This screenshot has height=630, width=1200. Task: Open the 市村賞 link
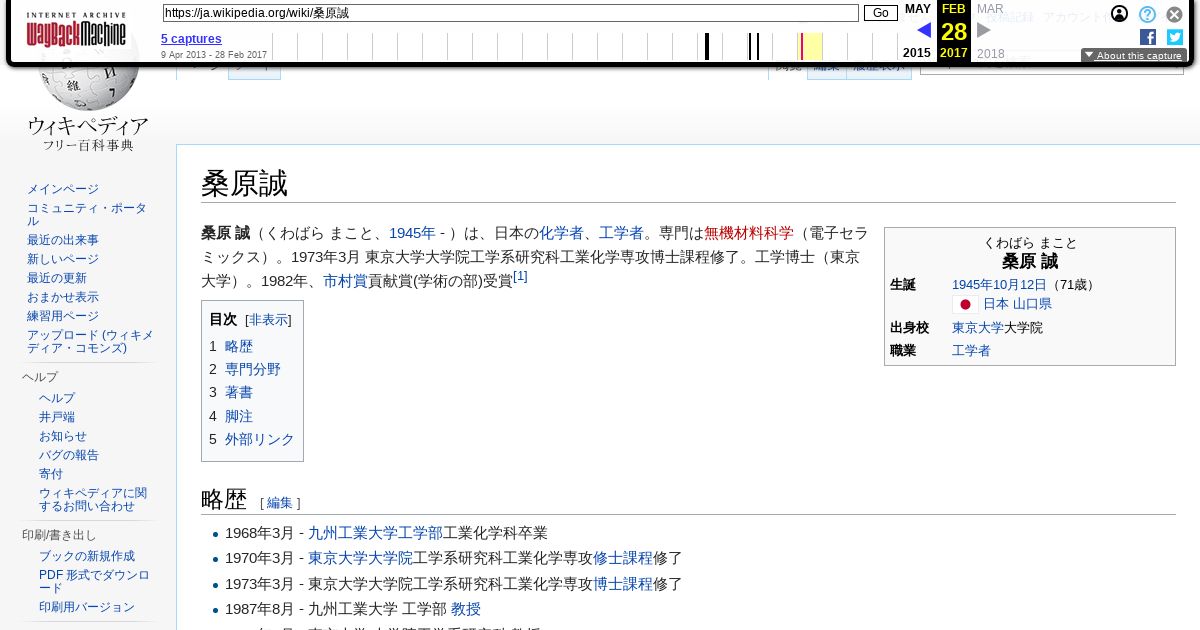tap(345, 282)
